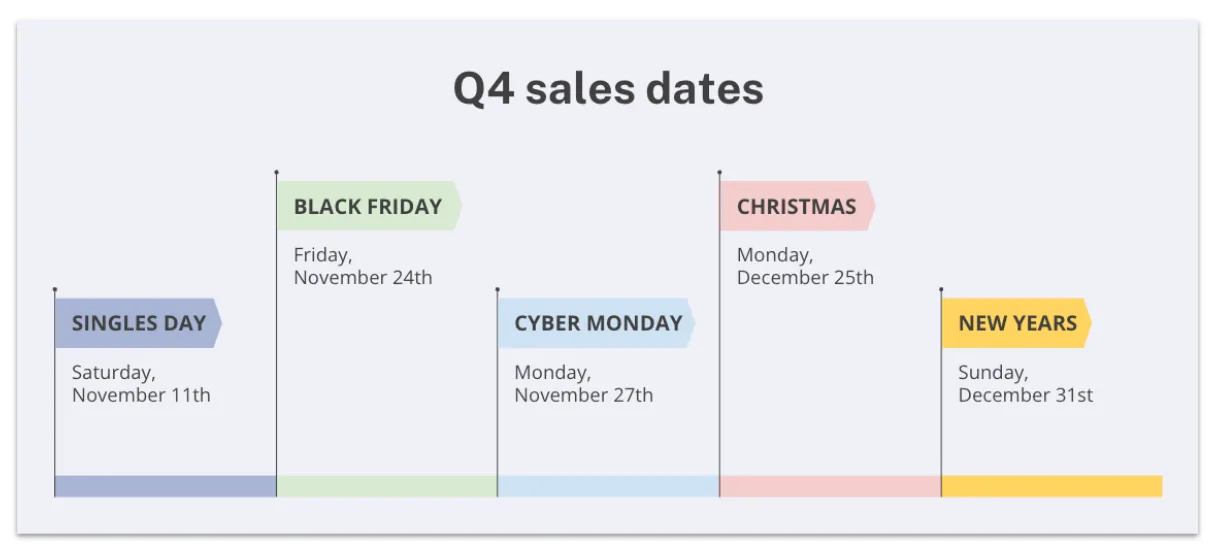Viewport: 1212px width, 554px height.
Task: Select the yellow timeline bar segment
Action: (1052, 486)
